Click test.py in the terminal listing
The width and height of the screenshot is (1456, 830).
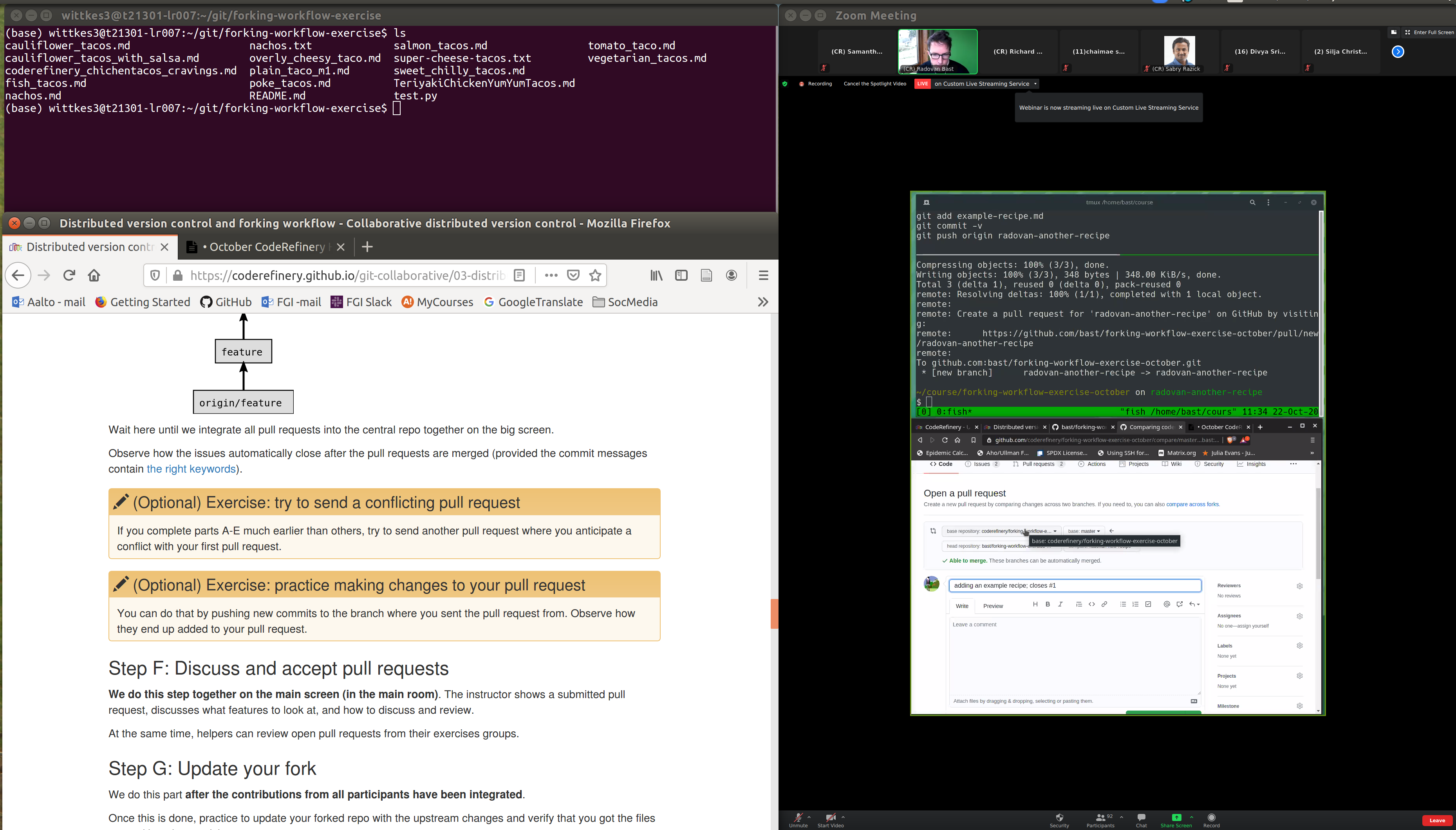[x=415, y=96]
